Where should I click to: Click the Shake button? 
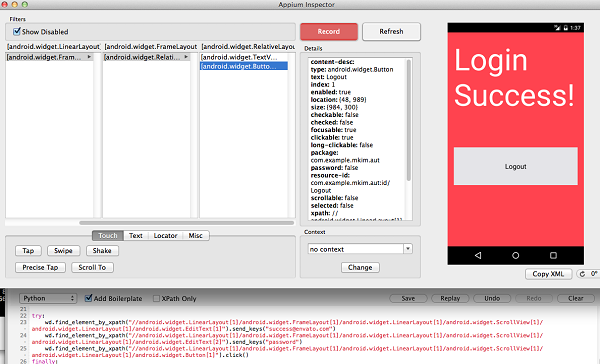click(102, 251)
